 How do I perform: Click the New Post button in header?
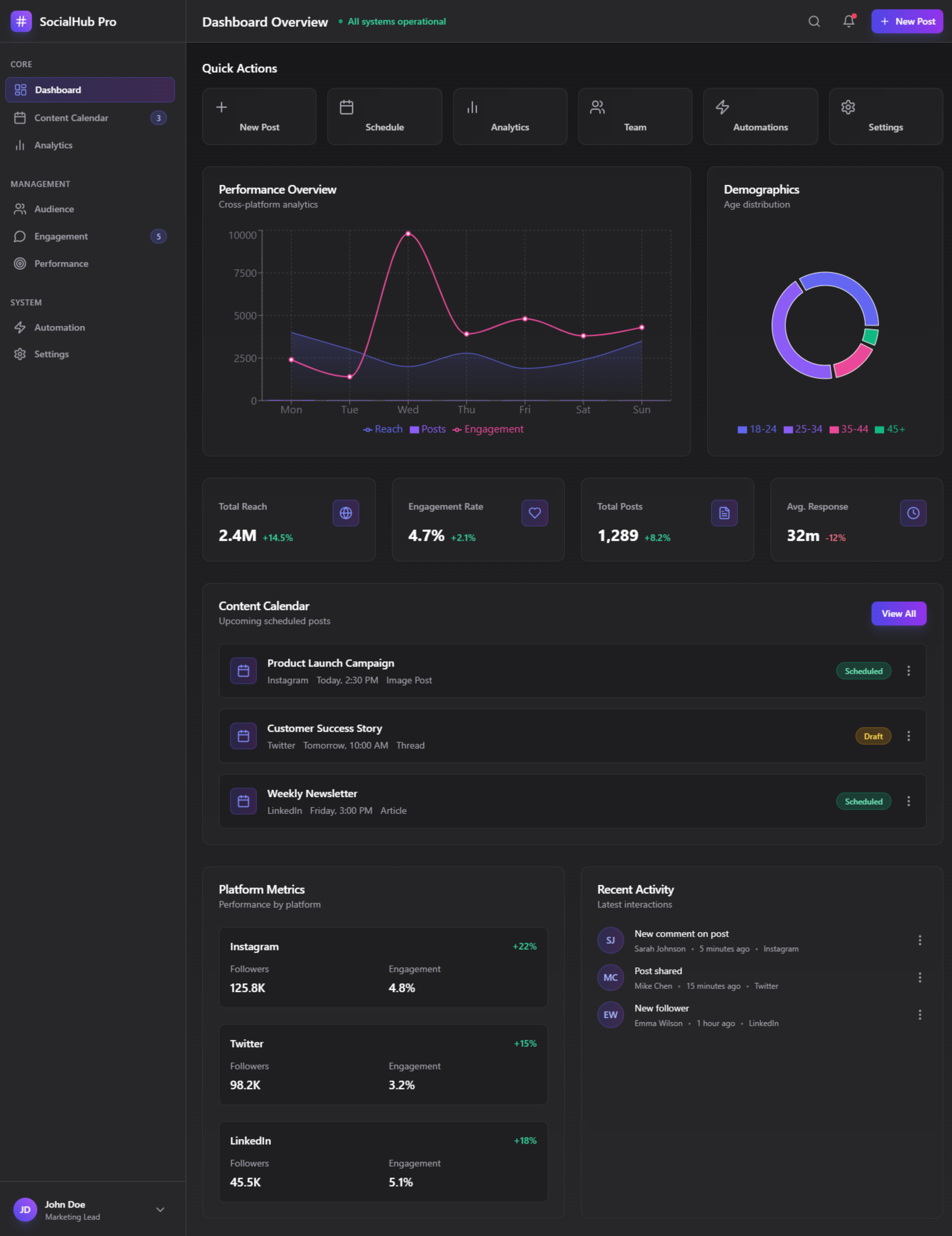(x=907, y=22)
